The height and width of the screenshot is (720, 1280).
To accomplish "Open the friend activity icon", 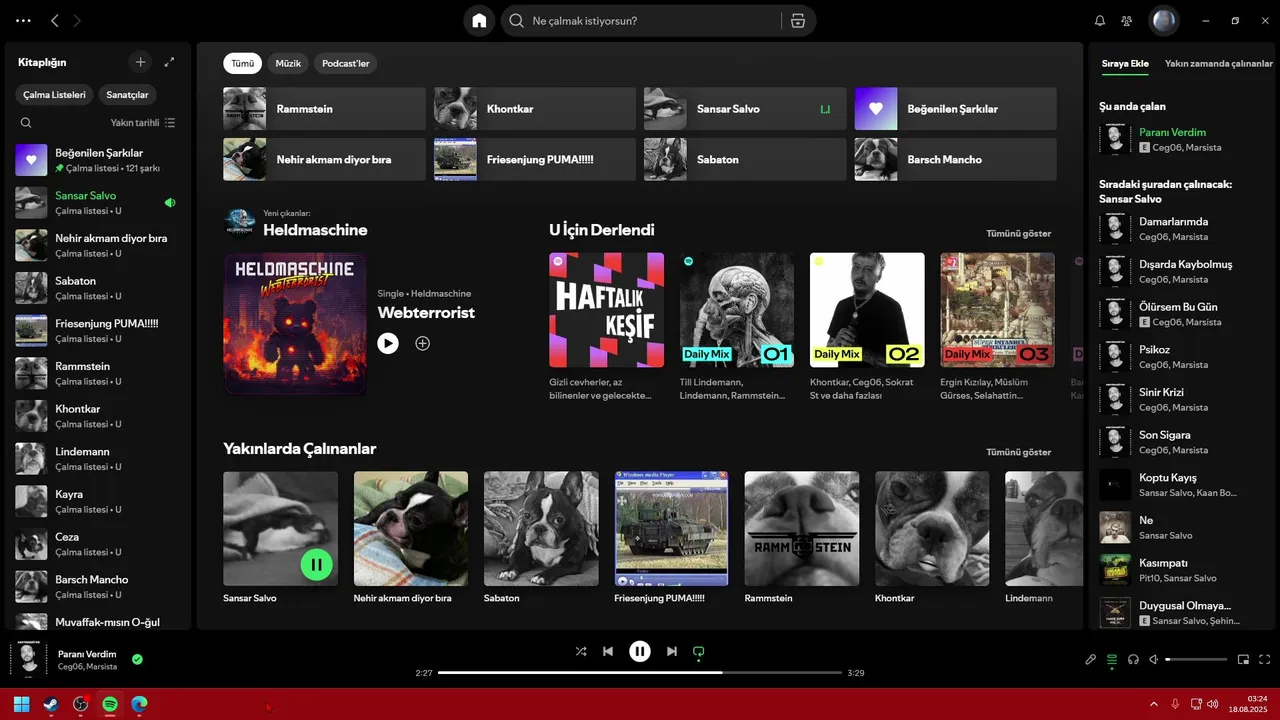I will (1127, 20).
